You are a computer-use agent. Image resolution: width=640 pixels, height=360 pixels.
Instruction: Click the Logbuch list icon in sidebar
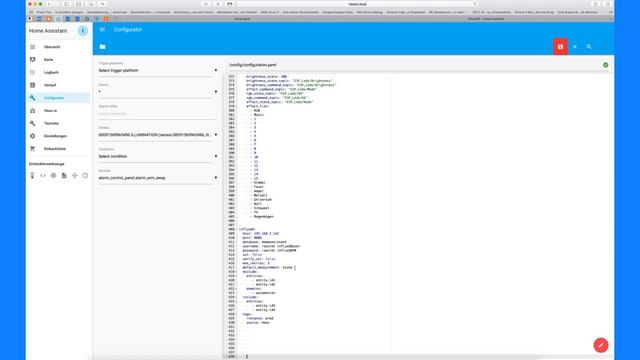click(x=33, y=72)
